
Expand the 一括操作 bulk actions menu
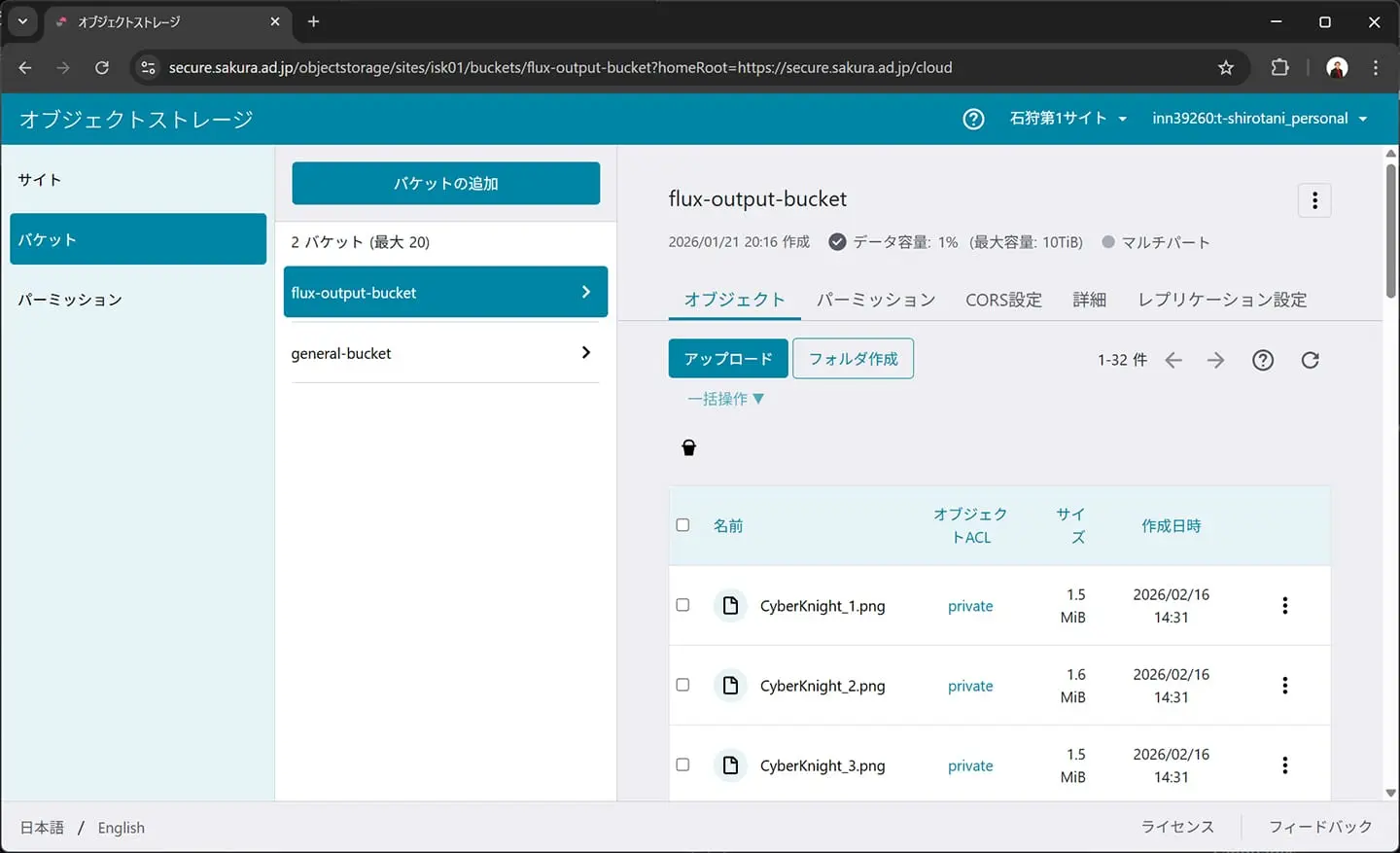click(x=725, y=399)
